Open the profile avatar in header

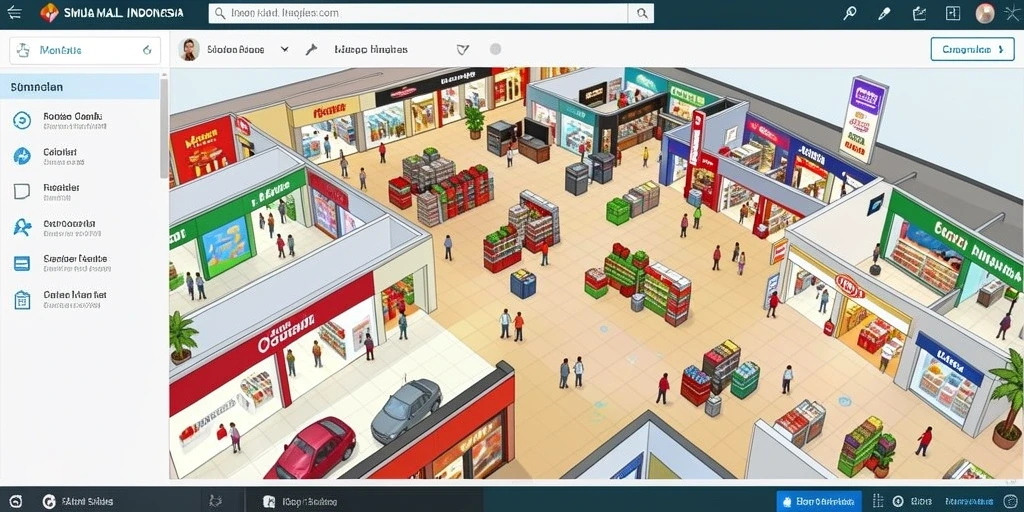click(985, 13)
